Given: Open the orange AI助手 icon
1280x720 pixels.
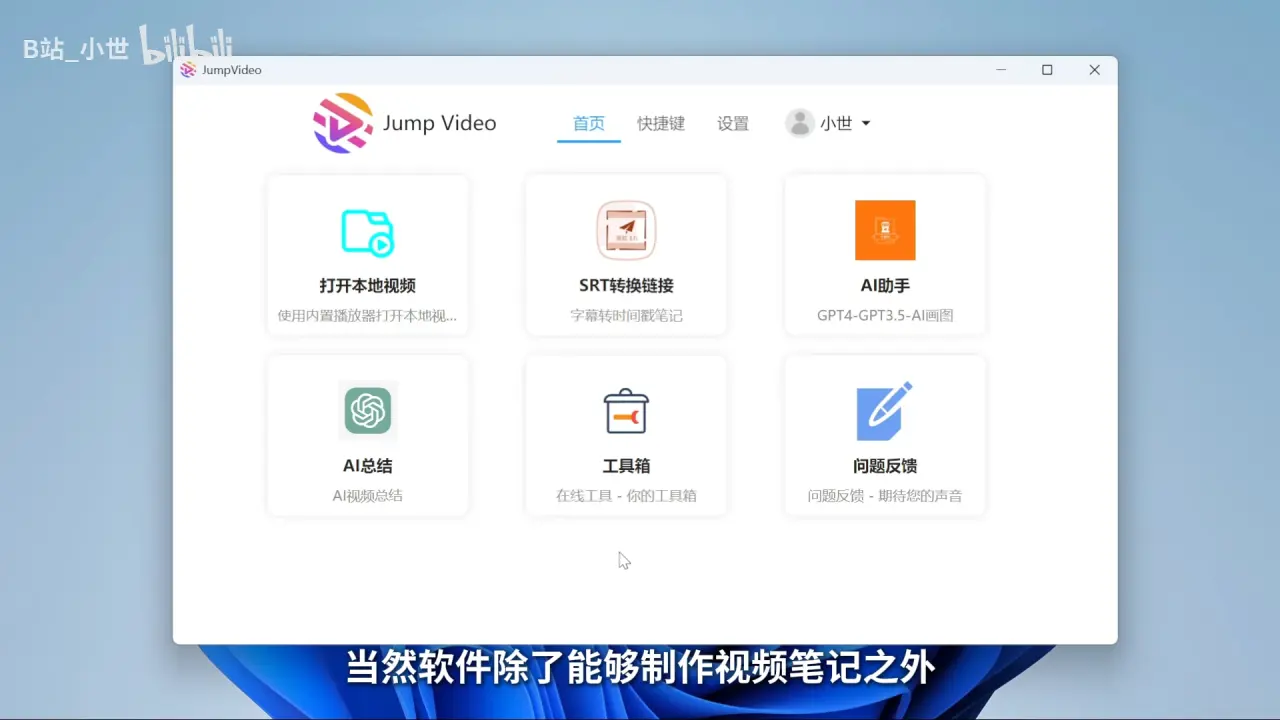Looking at the screenshot, I should (x=885, y=230).
